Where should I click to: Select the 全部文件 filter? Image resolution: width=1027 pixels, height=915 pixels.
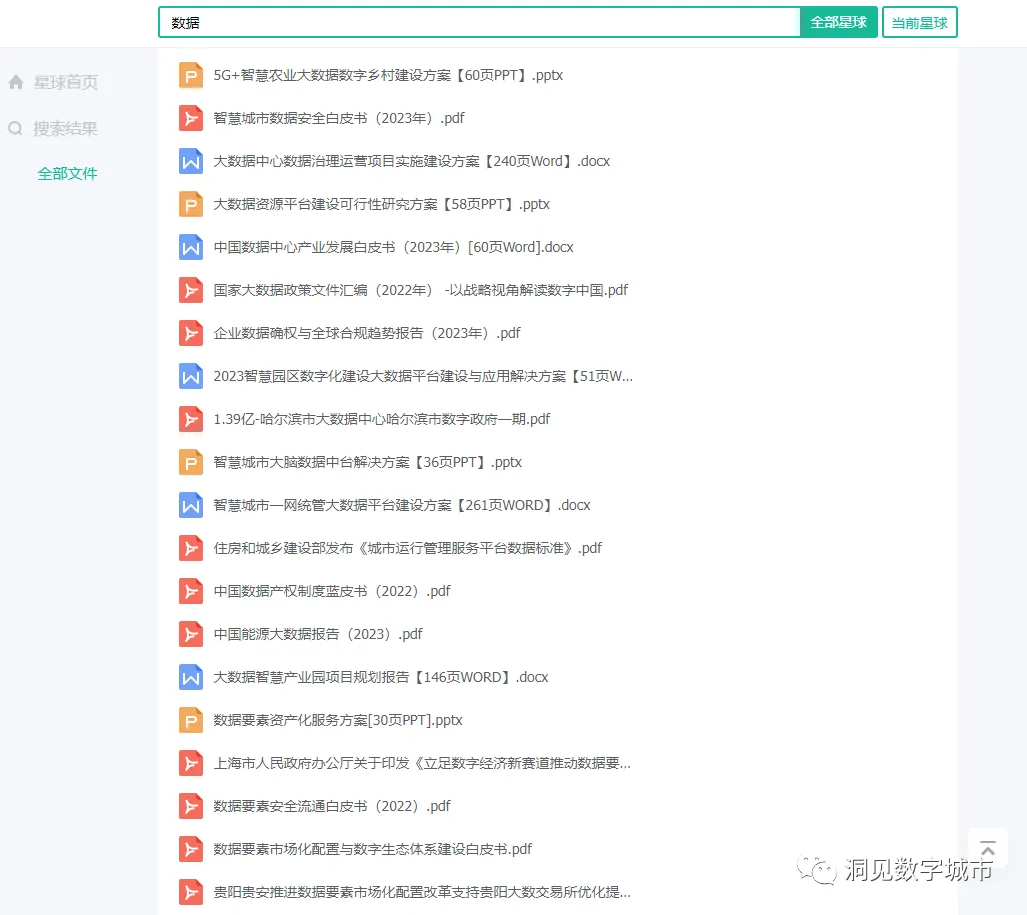tap(67, 174)
